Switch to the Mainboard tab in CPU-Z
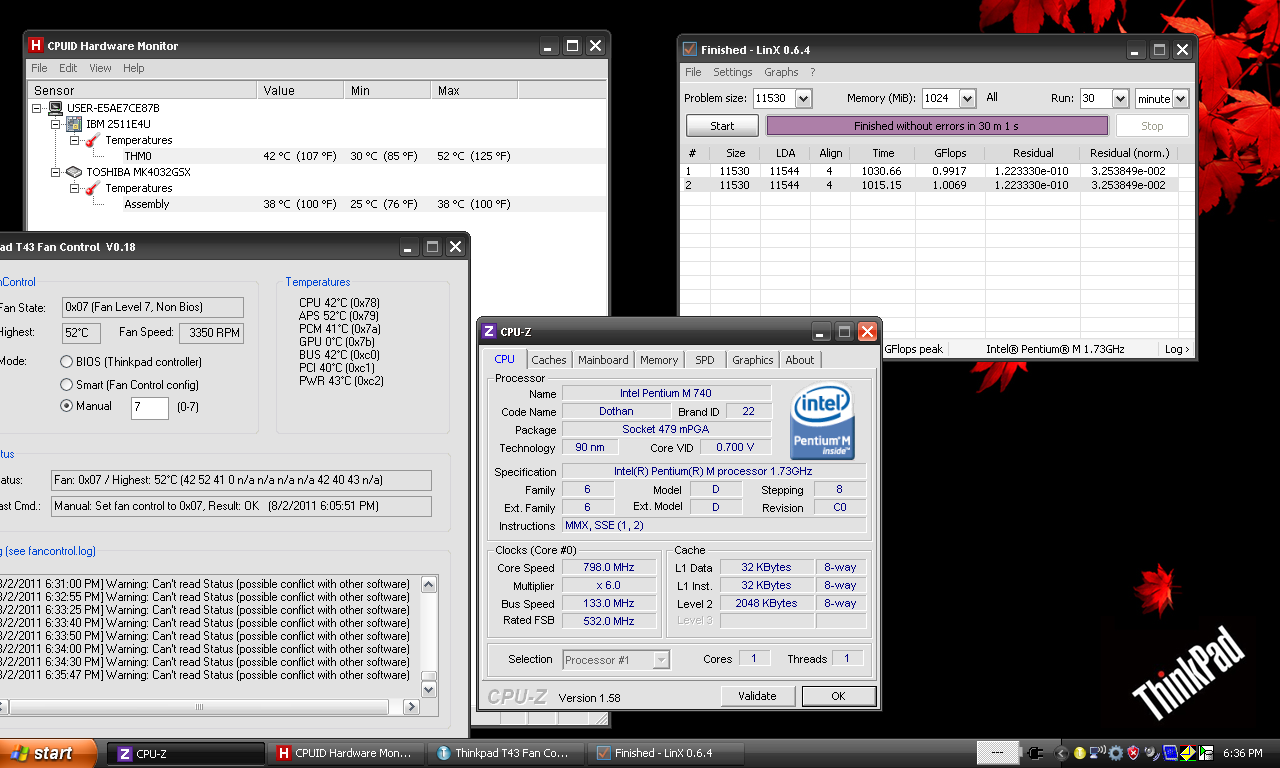Screen dimensions: 1280x768 (603, 360)
